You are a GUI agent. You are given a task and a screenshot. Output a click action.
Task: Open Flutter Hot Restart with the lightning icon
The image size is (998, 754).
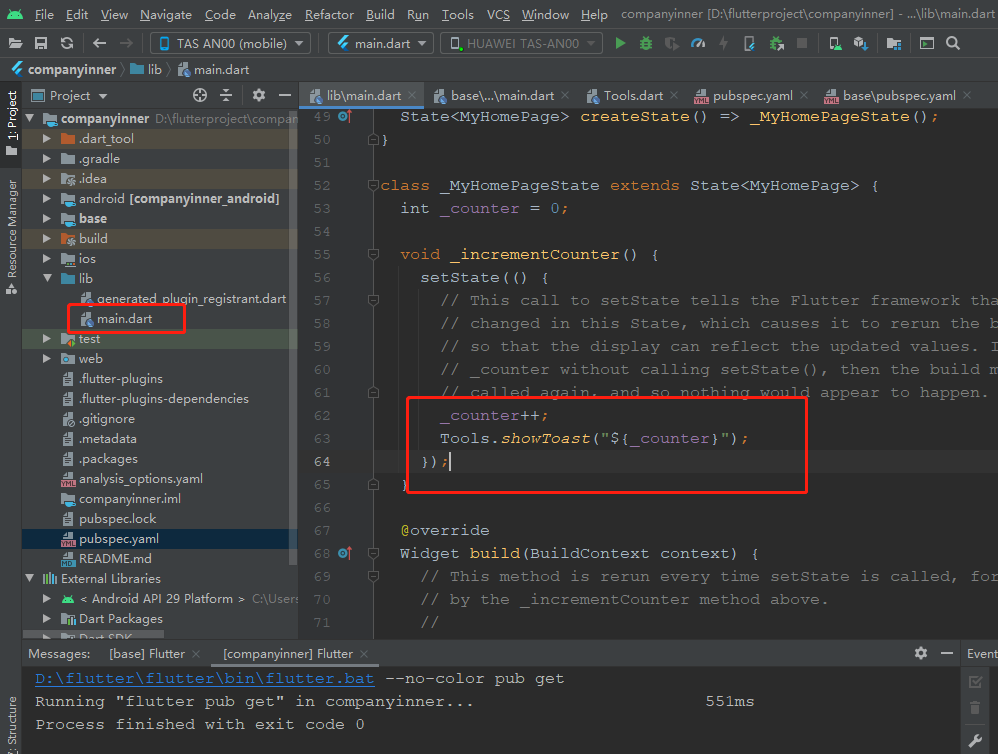click(x=723, y=43)
